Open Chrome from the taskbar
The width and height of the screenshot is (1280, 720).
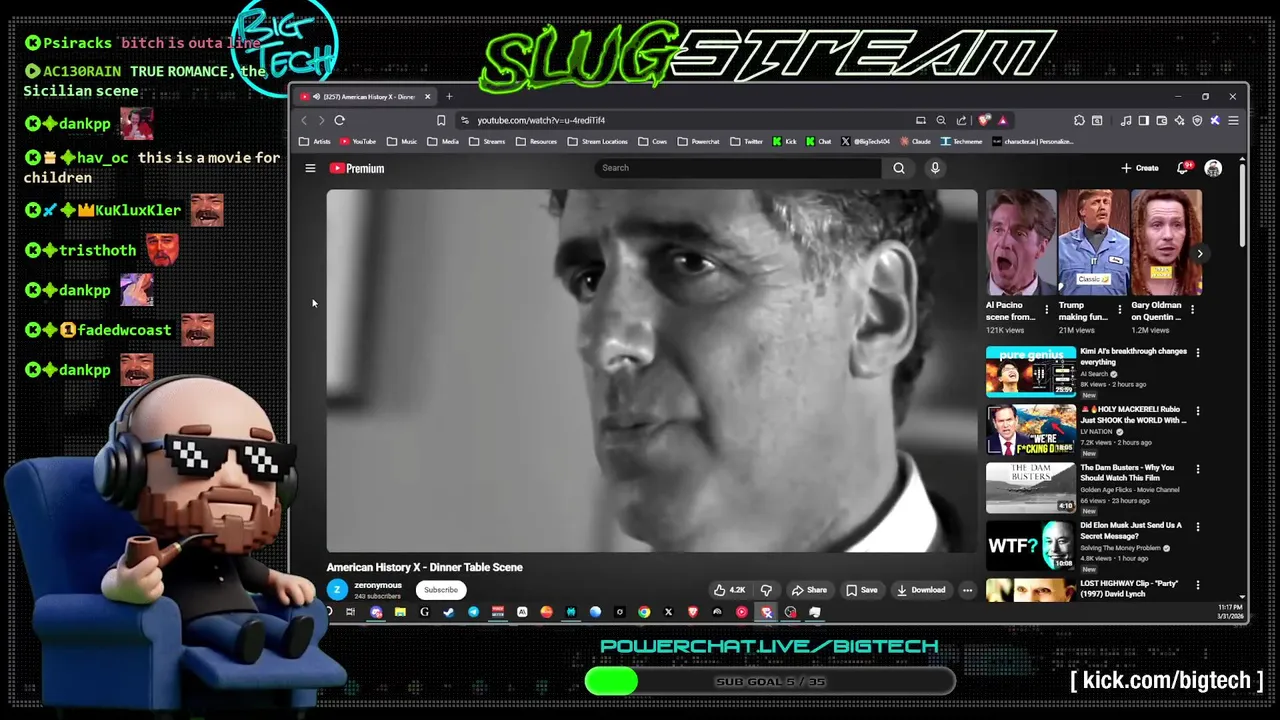click(644, 612)
